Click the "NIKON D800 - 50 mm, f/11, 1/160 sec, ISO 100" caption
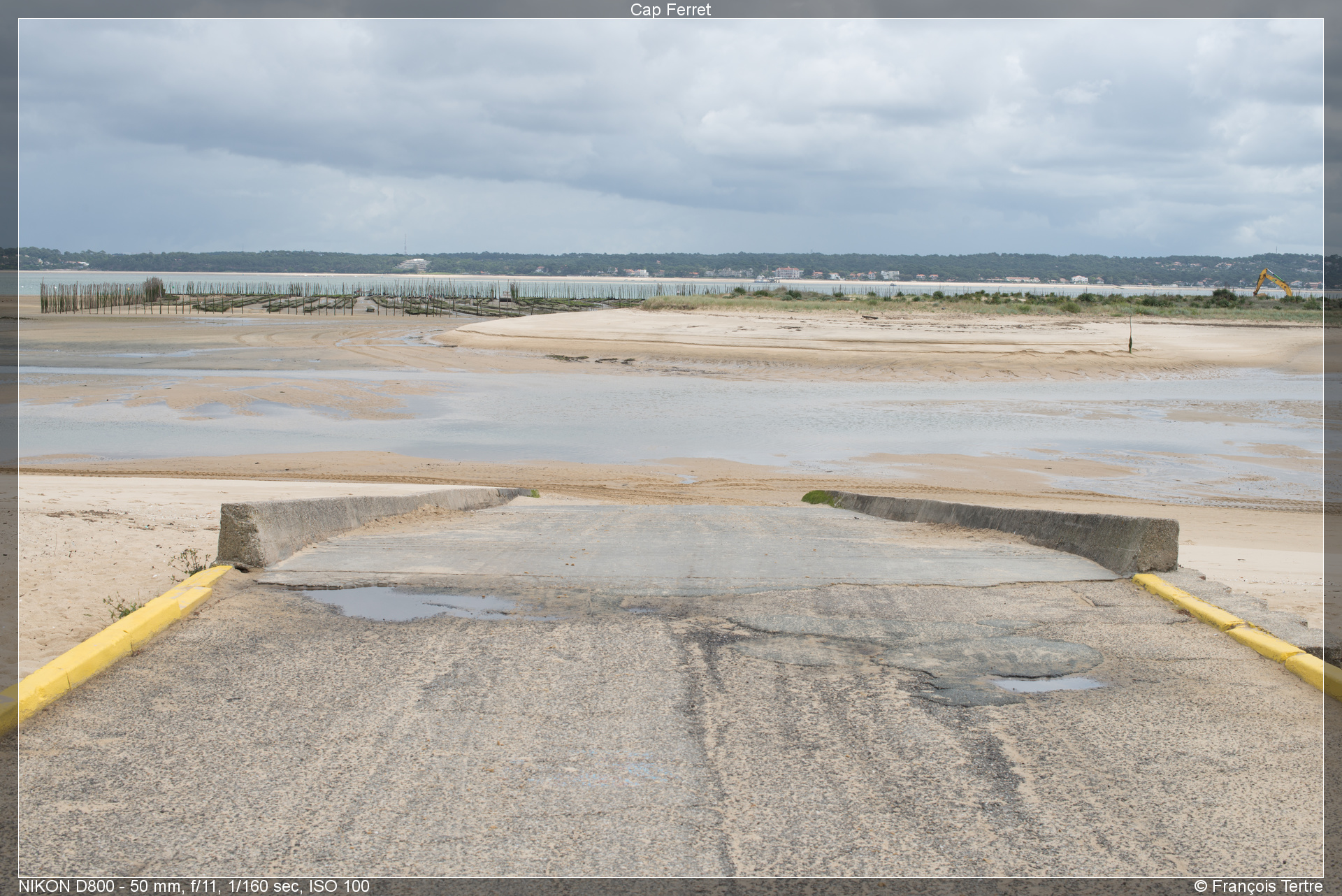The height and width of the screenshot is (896, 1342). click(194, 886)
